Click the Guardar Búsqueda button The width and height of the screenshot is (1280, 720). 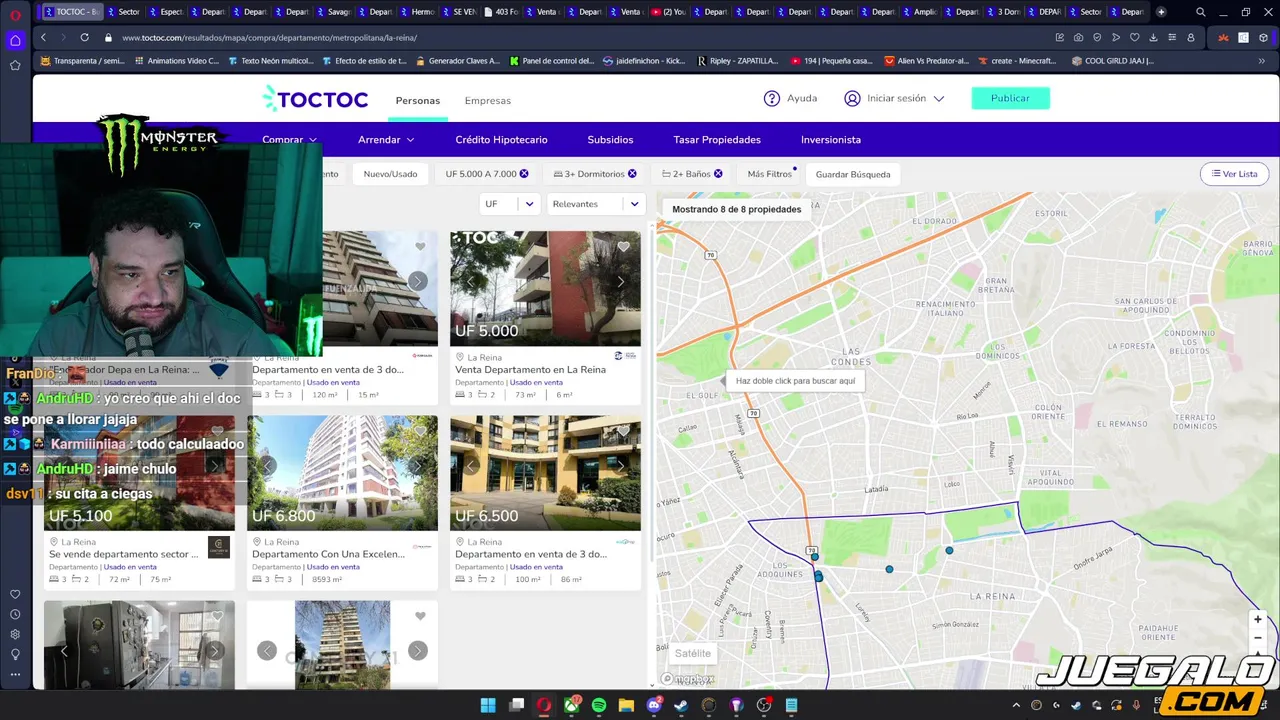tap(853, 174)
